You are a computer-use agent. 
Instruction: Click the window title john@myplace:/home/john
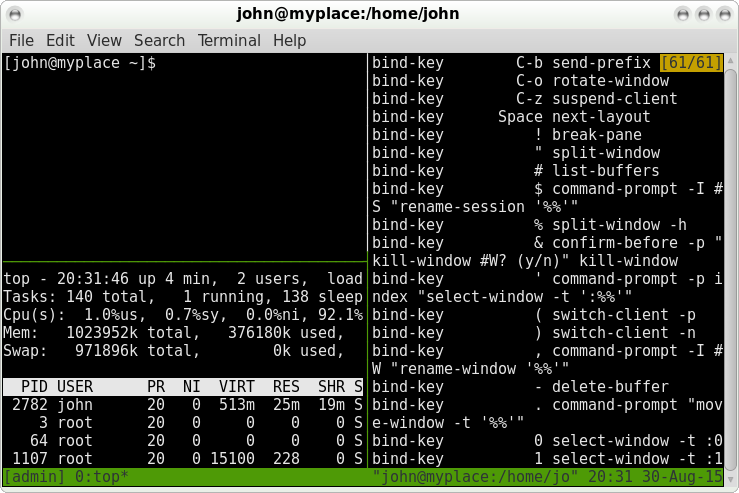point(369,14)
